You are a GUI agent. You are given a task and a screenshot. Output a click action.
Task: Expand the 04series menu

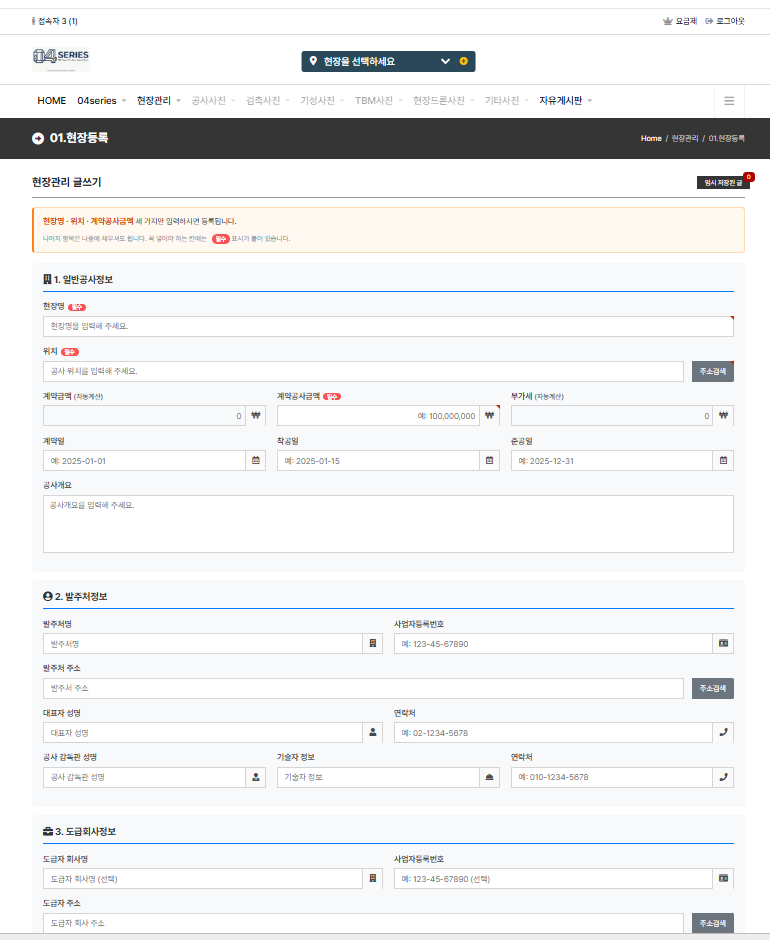pyautogui.click(x=101, y=101)
